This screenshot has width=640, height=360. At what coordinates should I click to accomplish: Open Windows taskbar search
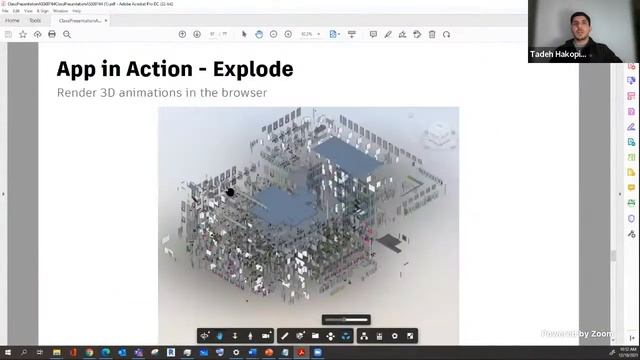pos(24,353)
